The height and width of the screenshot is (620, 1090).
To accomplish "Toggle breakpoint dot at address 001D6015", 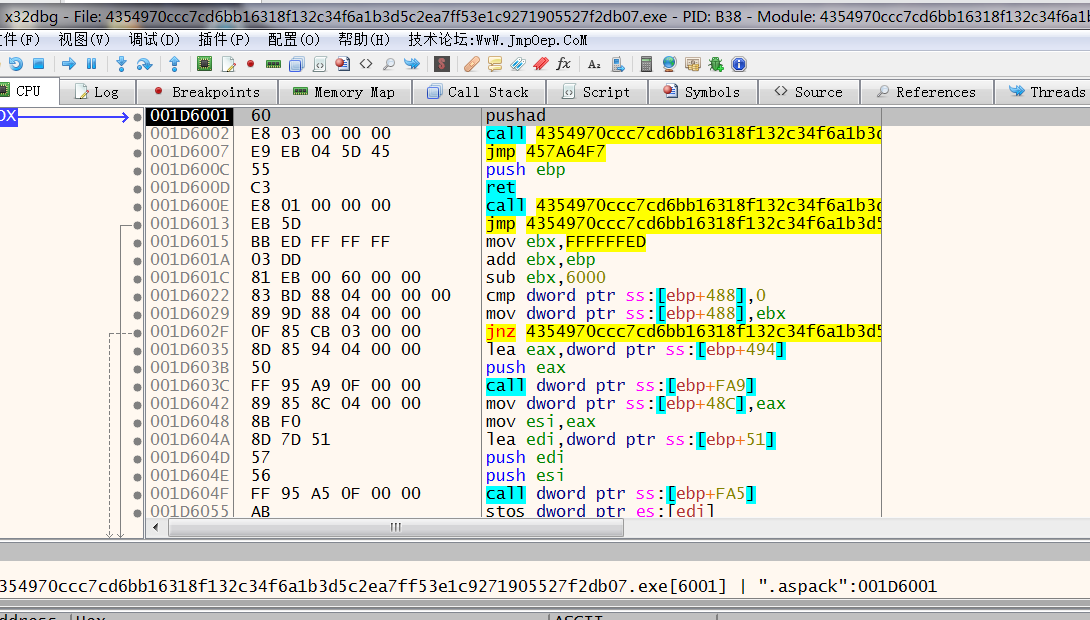I will tap(138, 242).
